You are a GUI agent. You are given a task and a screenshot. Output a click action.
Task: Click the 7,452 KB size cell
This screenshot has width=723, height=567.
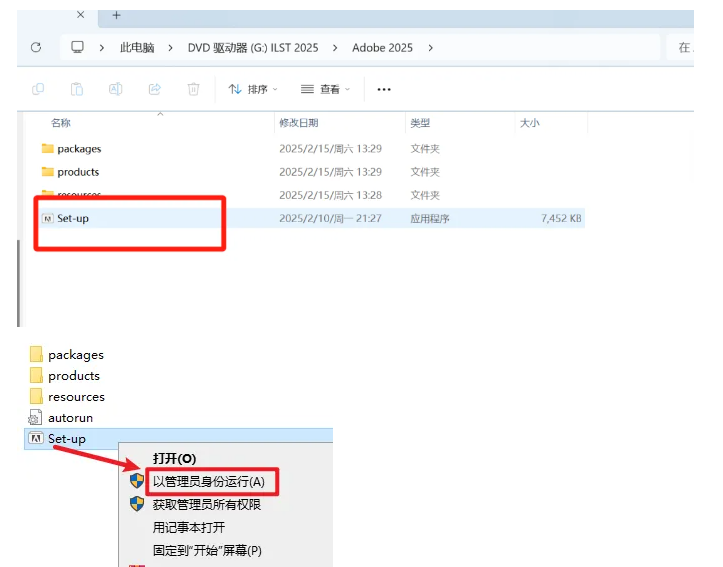tap(561, 218)
